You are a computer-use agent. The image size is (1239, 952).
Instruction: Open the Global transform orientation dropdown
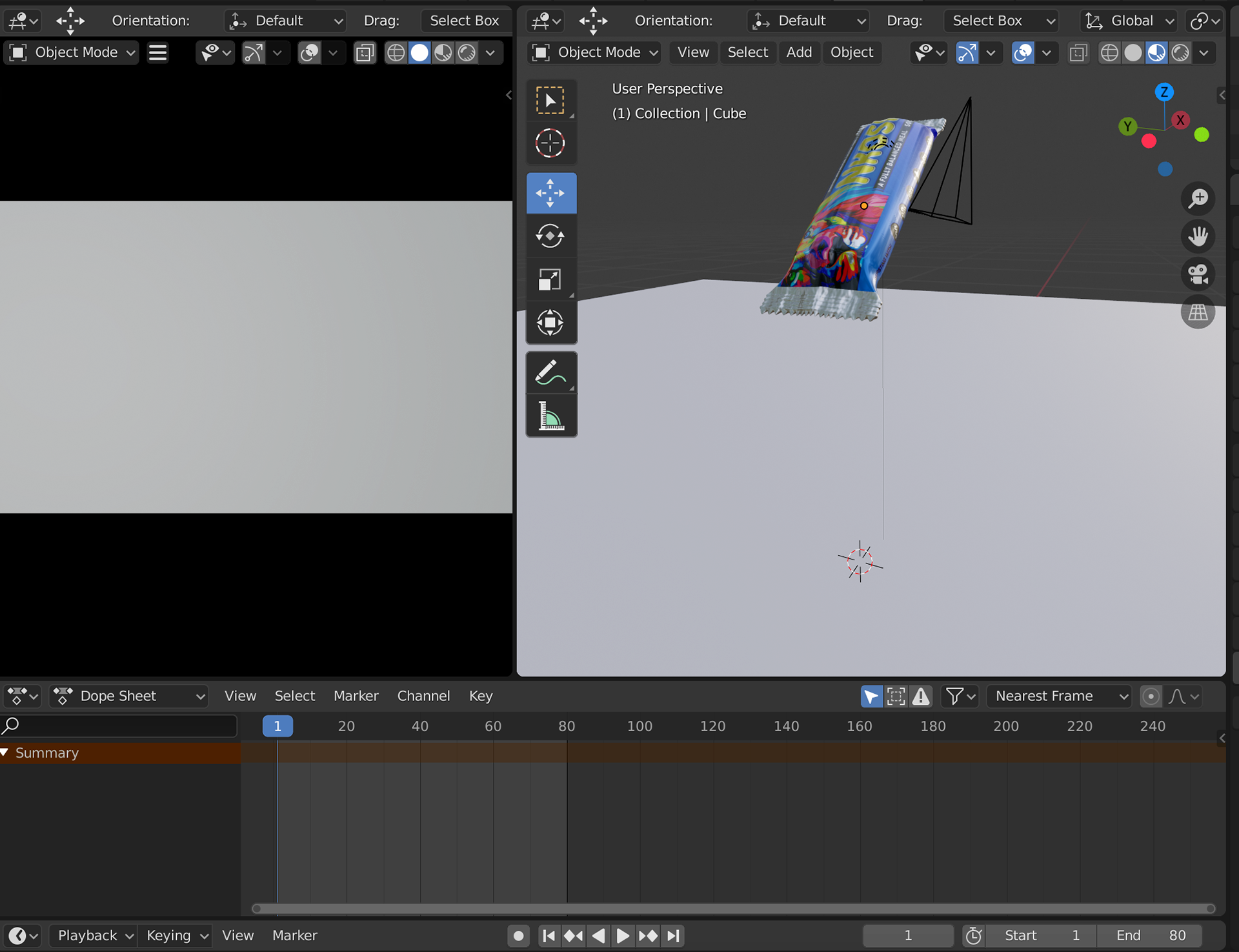point(1129,21)
